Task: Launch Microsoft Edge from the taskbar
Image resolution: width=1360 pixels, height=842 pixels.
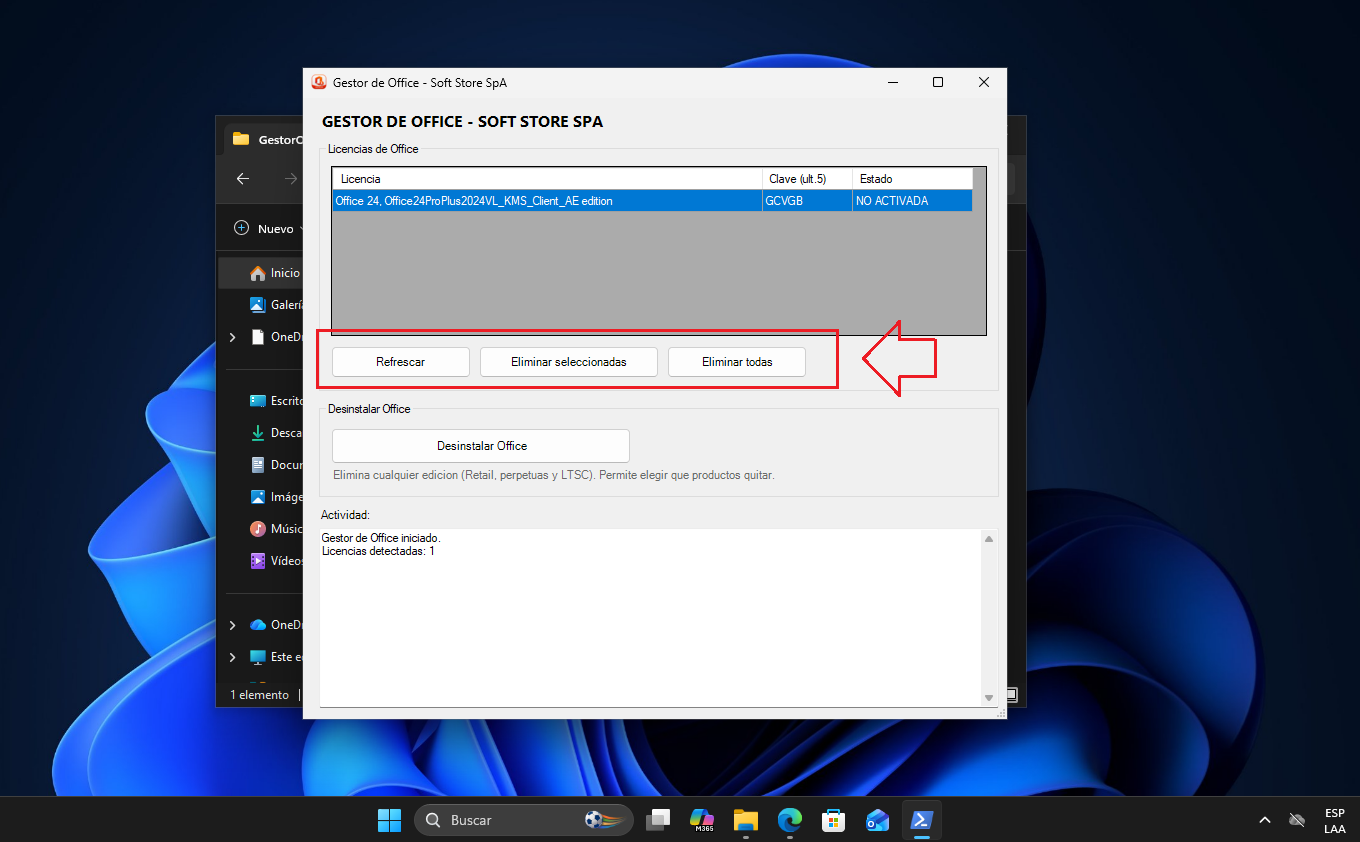Action: (790, 820)
